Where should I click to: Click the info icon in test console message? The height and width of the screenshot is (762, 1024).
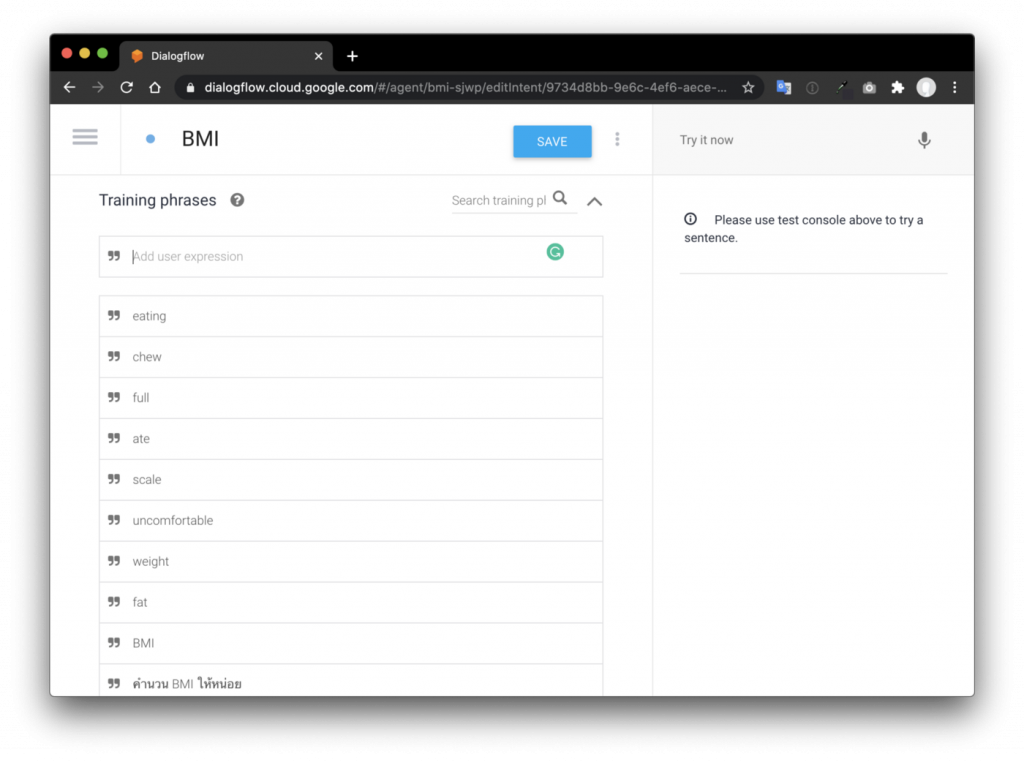pyautogui.click(x=690, y=219)
